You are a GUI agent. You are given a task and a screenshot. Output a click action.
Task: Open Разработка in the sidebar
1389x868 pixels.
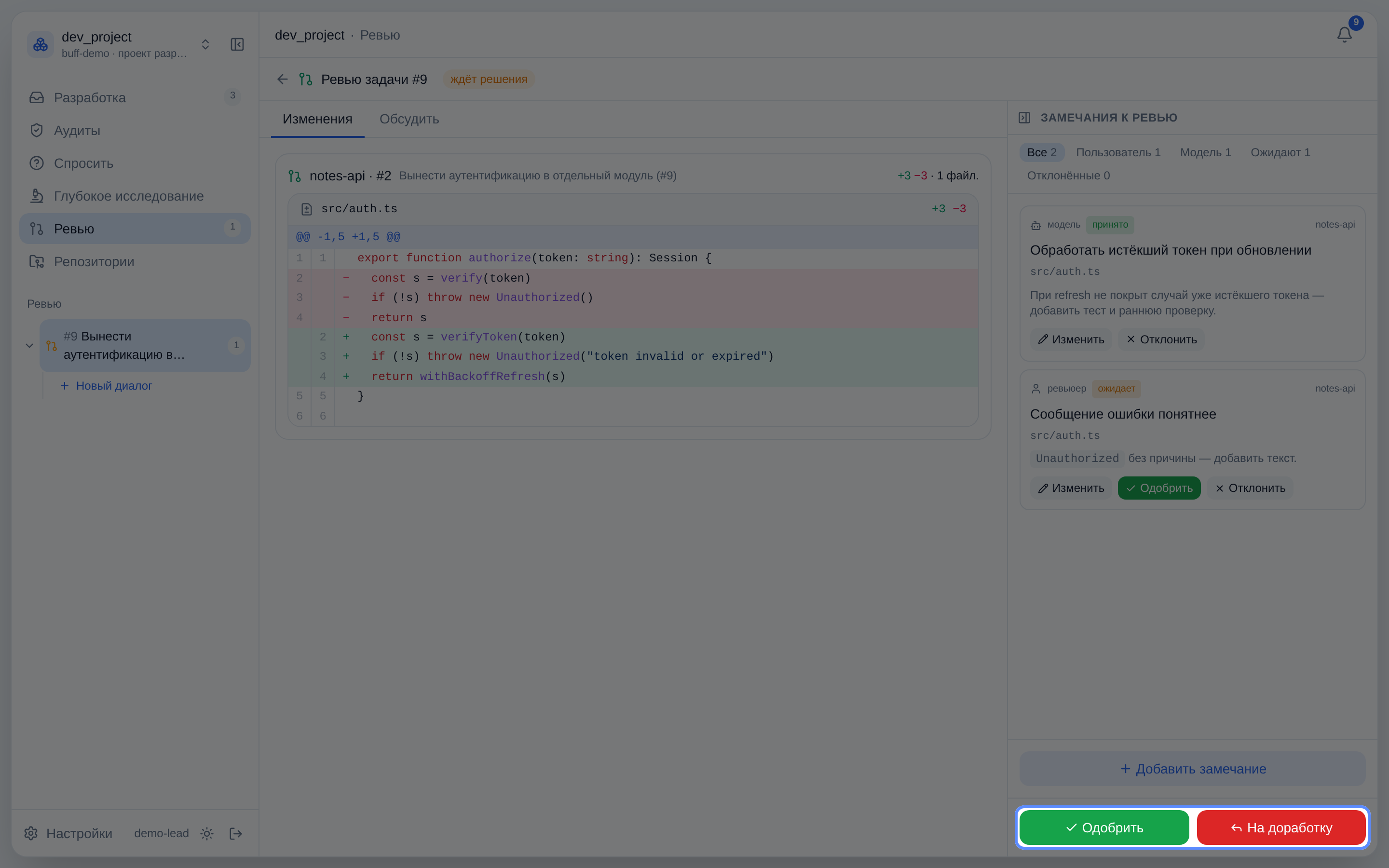(x=135, y=97)
